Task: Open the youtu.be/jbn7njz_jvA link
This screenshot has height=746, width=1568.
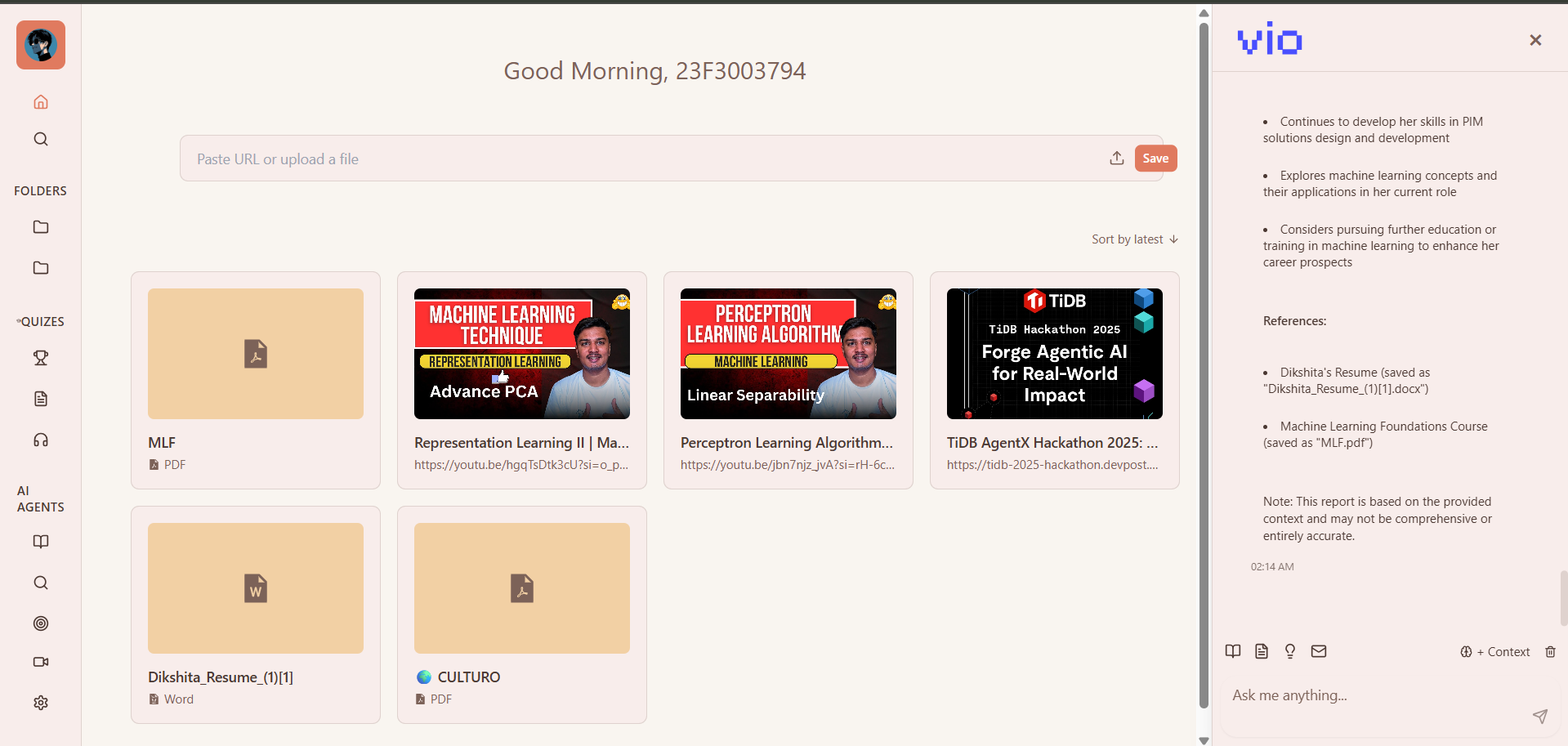Action: (788, 465)
